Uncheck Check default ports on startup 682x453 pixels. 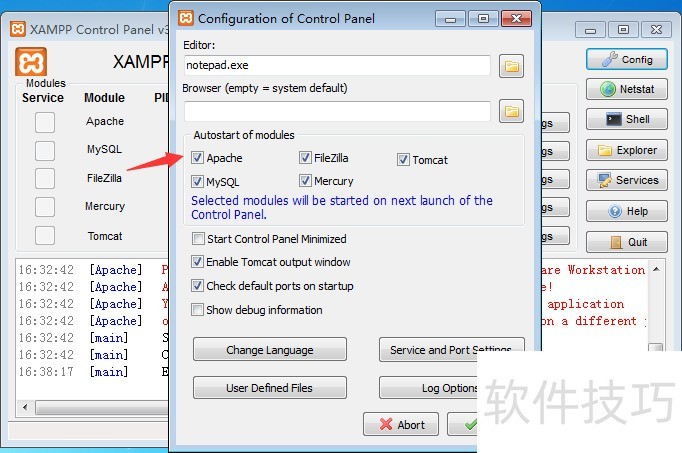pos(197,285)
